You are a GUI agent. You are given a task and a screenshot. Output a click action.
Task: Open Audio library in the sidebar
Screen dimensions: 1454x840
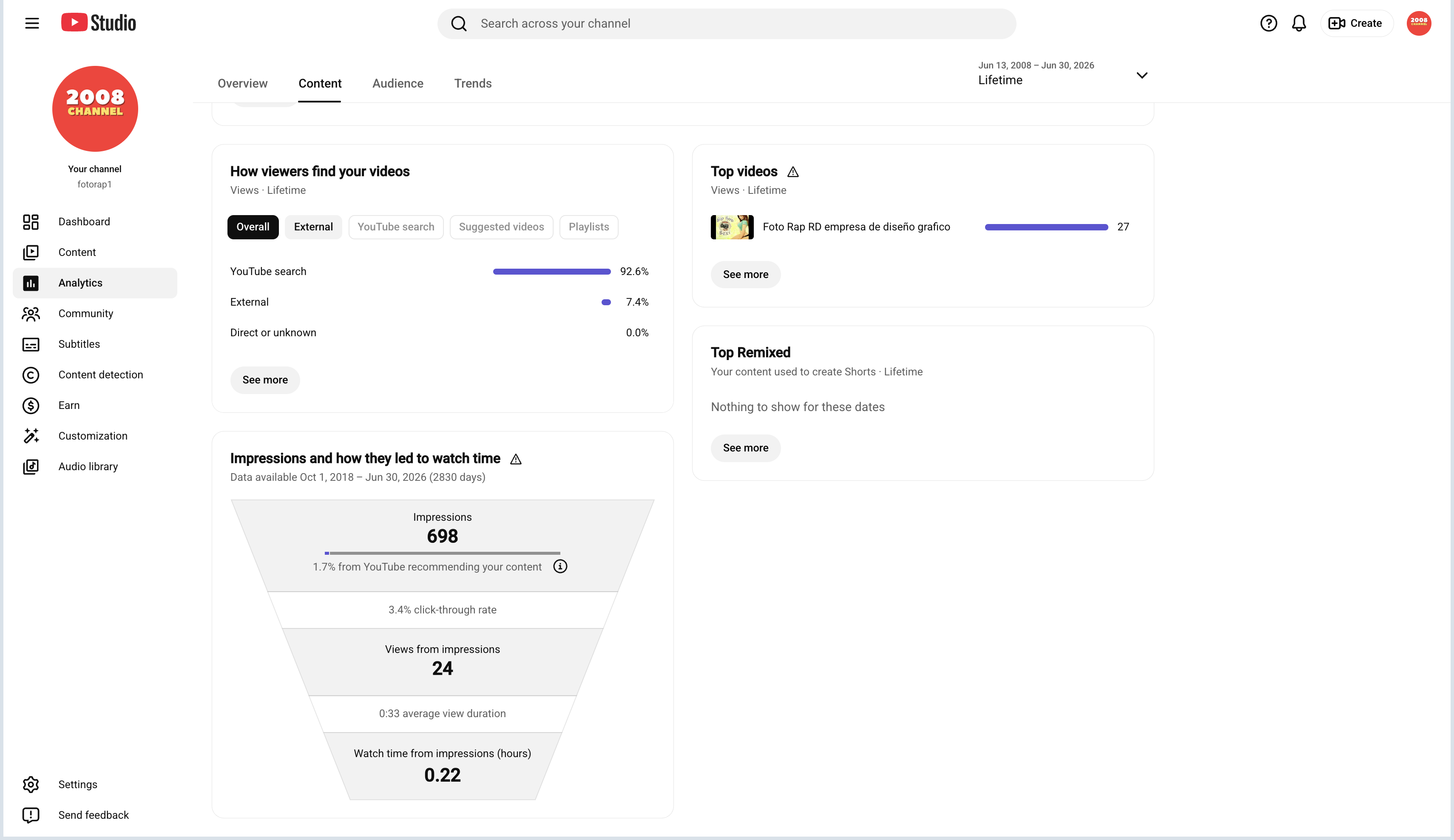[95, 466]
